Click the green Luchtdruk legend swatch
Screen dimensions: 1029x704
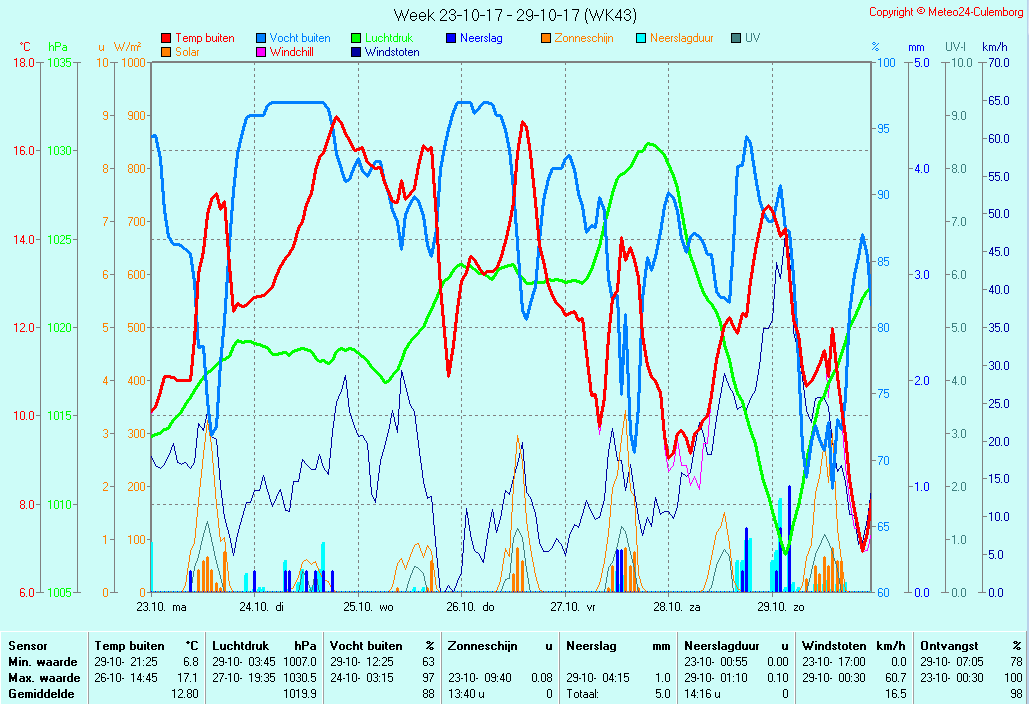coord(356,39)
